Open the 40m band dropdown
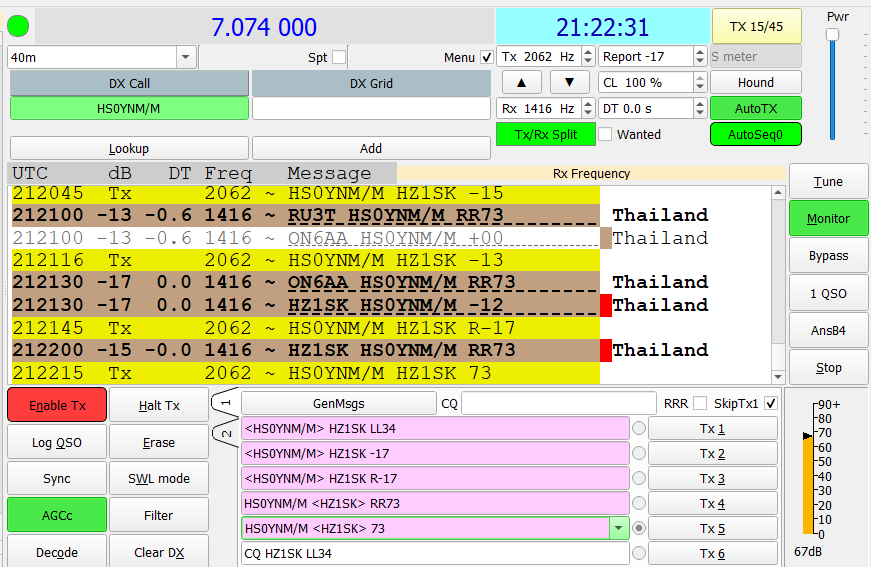The height and width of the screenshot is (567, 871). 186,57
